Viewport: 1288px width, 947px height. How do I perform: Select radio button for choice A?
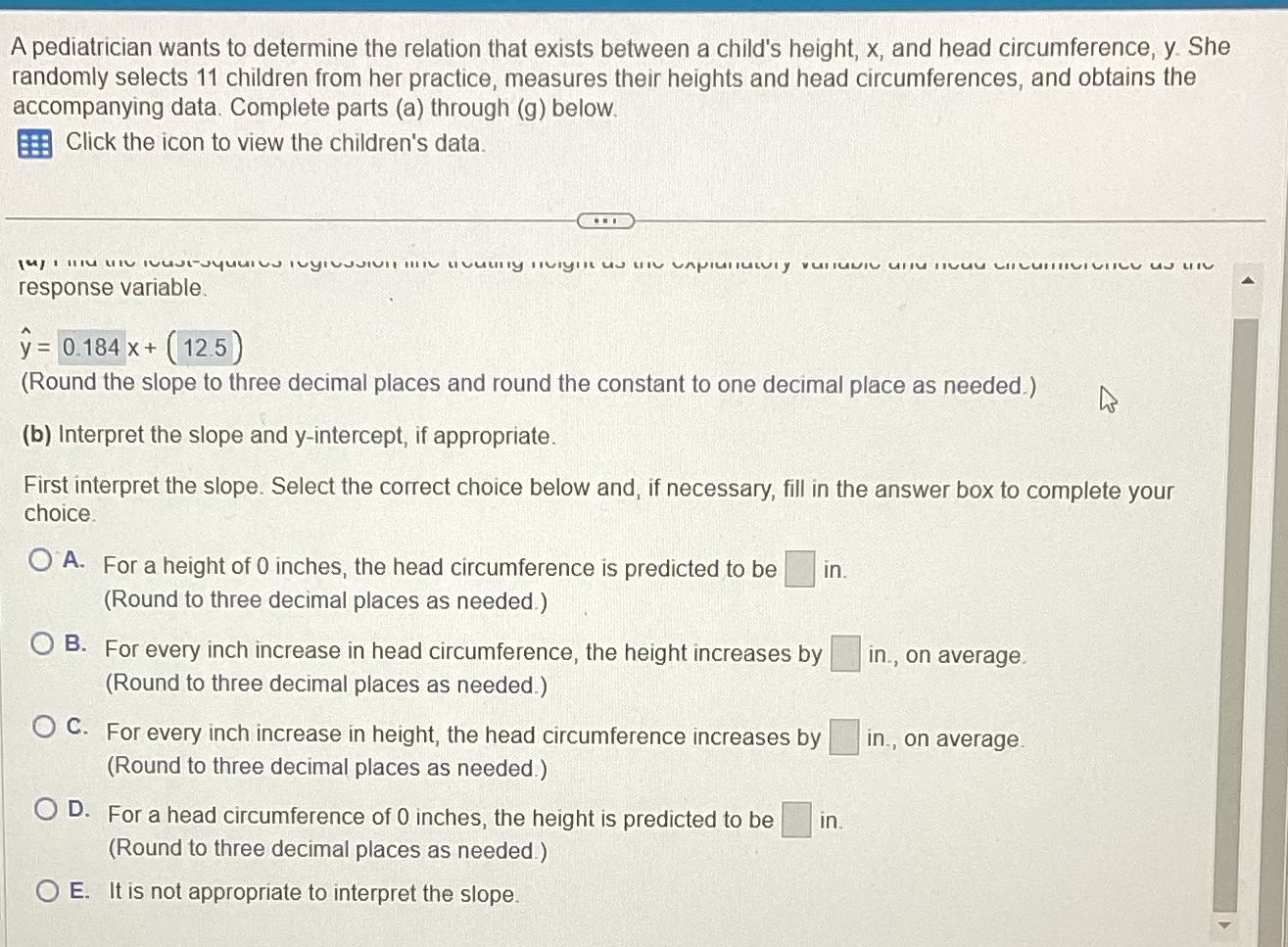point(41,559)
